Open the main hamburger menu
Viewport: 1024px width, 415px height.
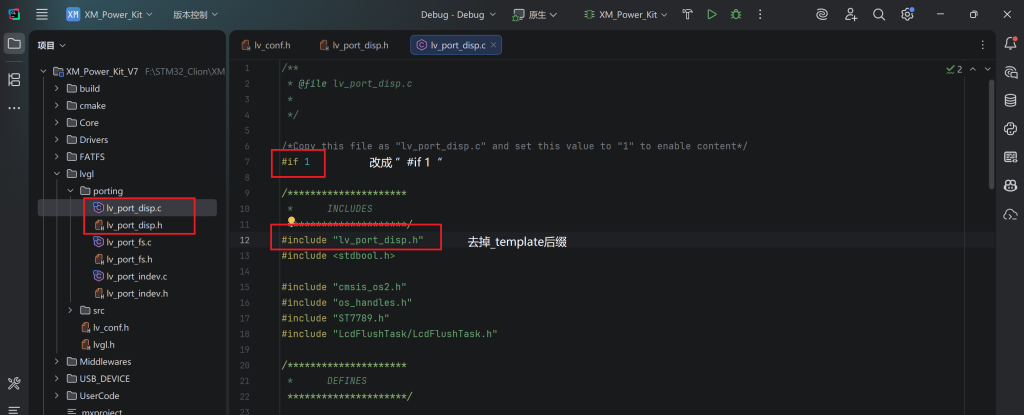(41, 15)
